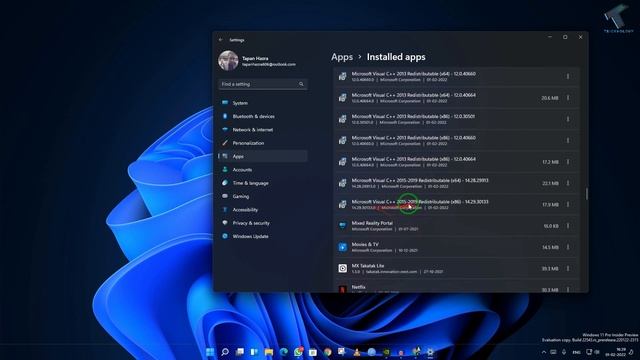
Task: Click the magnifier icon in Find a setting
Action: coord(301,84)
